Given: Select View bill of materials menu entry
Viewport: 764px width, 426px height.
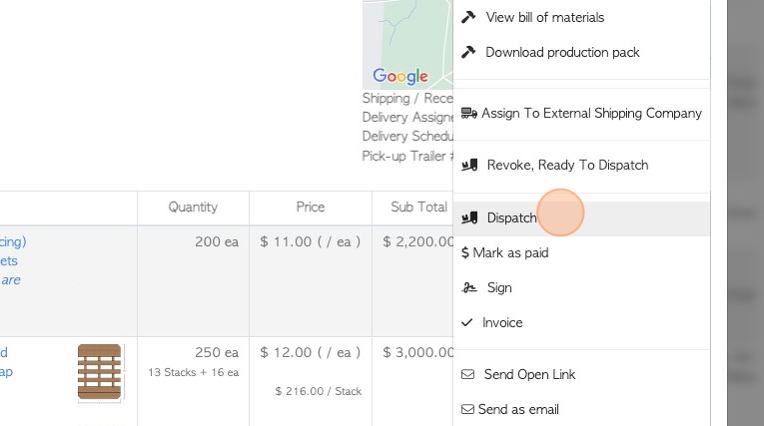Looking at the screenshot, I should 544,17.
